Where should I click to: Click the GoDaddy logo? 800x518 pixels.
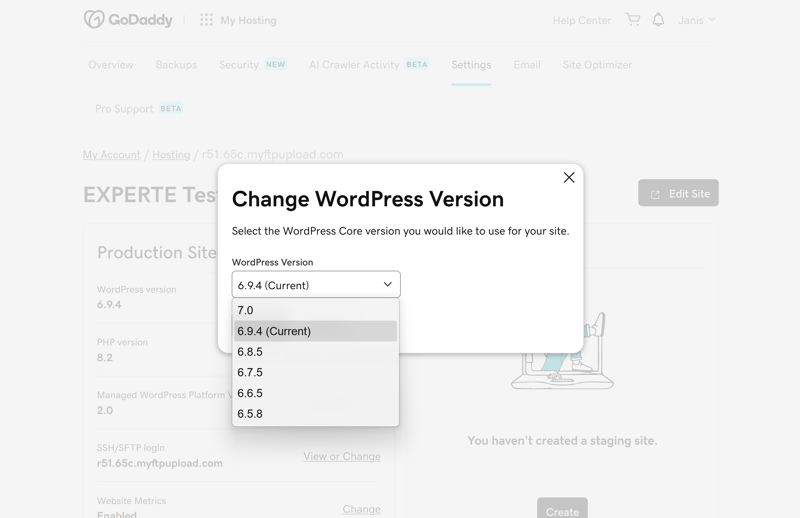click(x=128, y=20)
